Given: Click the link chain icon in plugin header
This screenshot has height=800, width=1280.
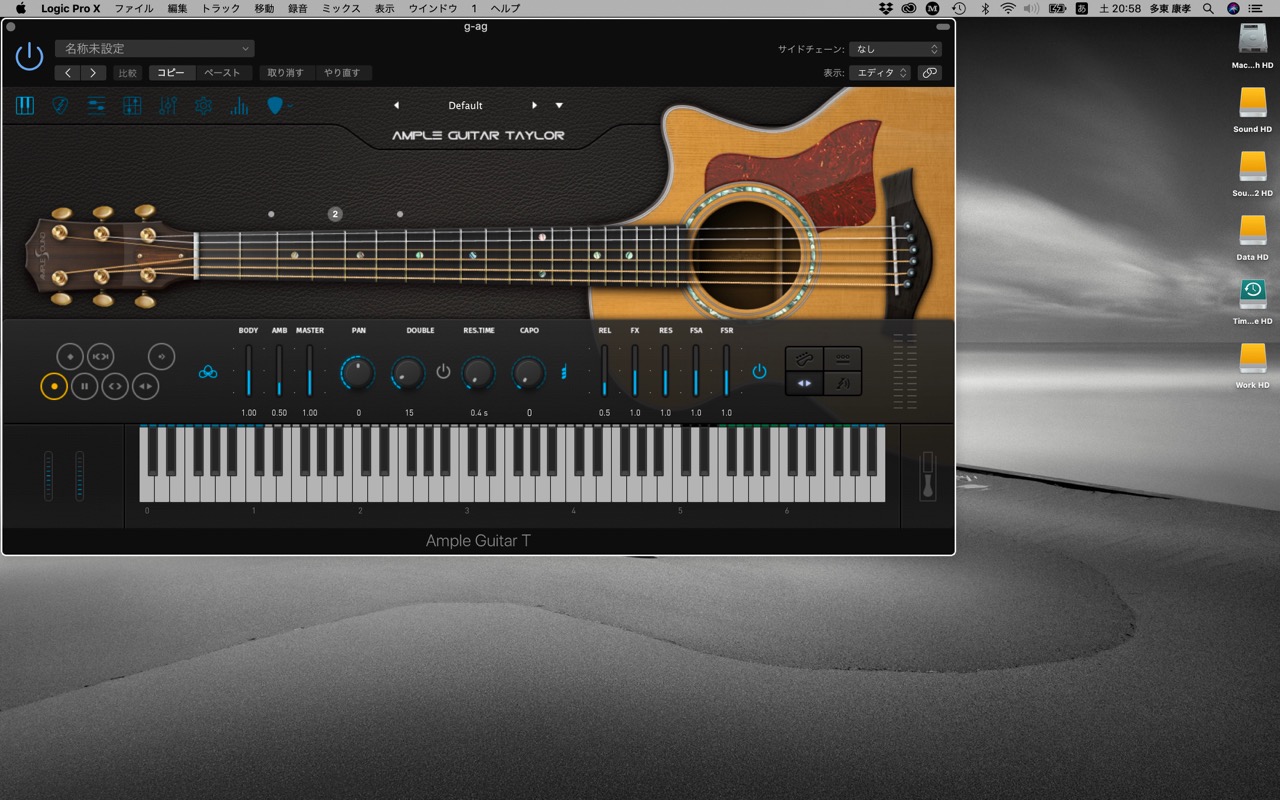Looking at the screenshot, I should 930,73.
